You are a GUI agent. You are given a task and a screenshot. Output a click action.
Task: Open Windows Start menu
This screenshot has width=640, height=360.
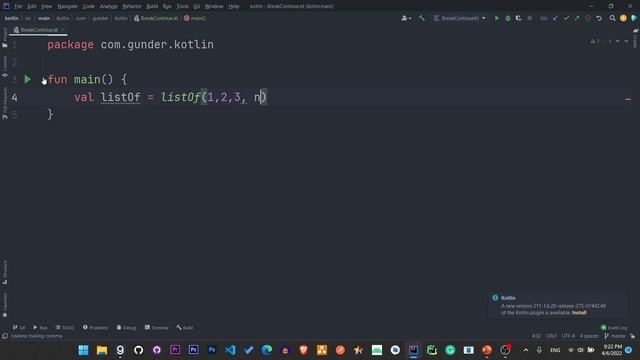(x=83, y=350)
